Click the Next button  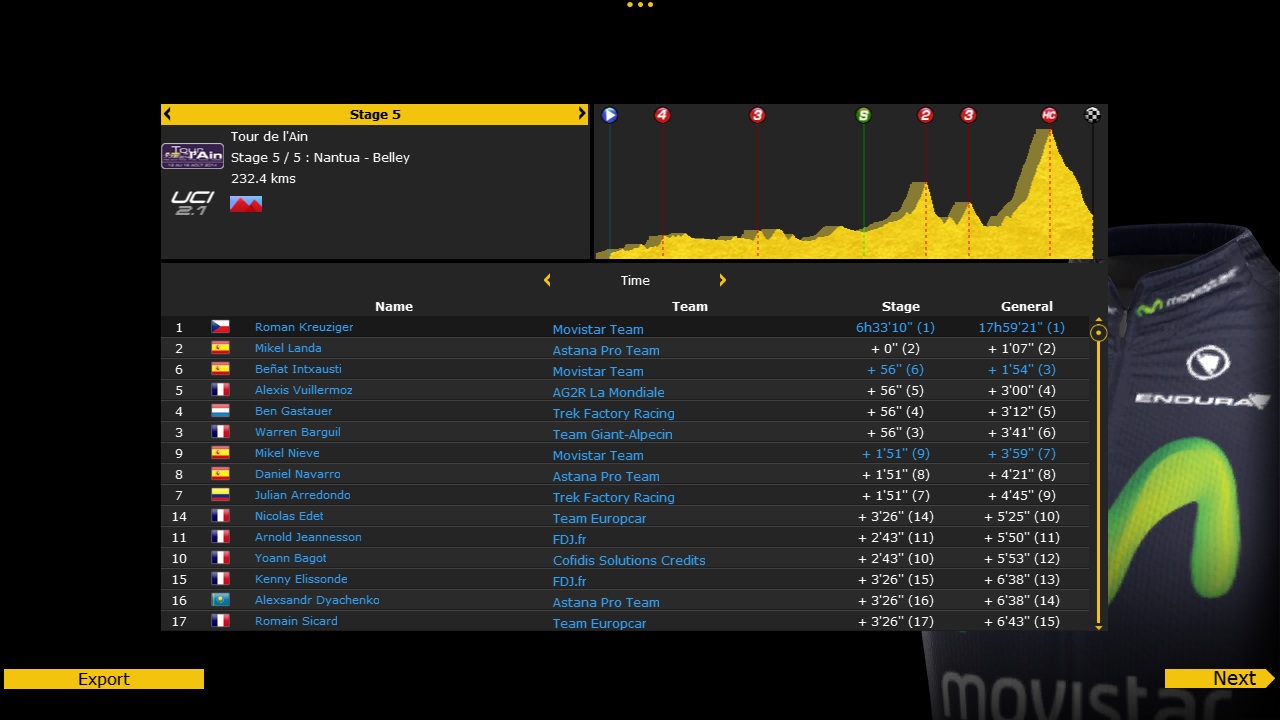click(1219, 679)
